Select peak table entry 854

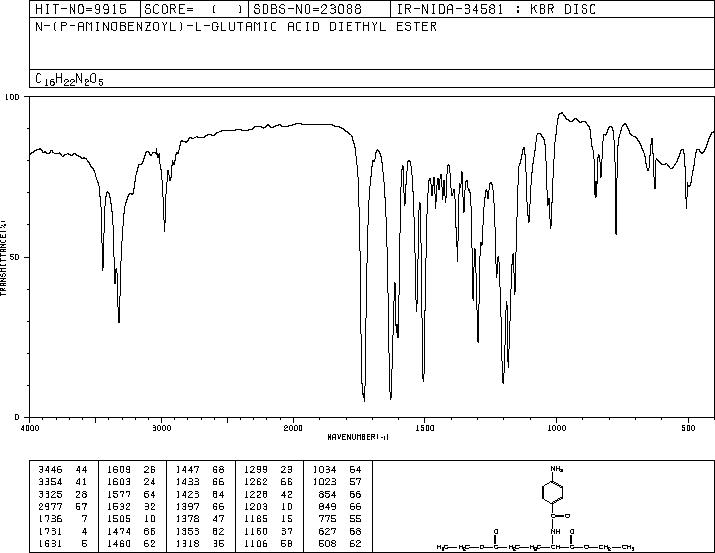coord(327,494)
